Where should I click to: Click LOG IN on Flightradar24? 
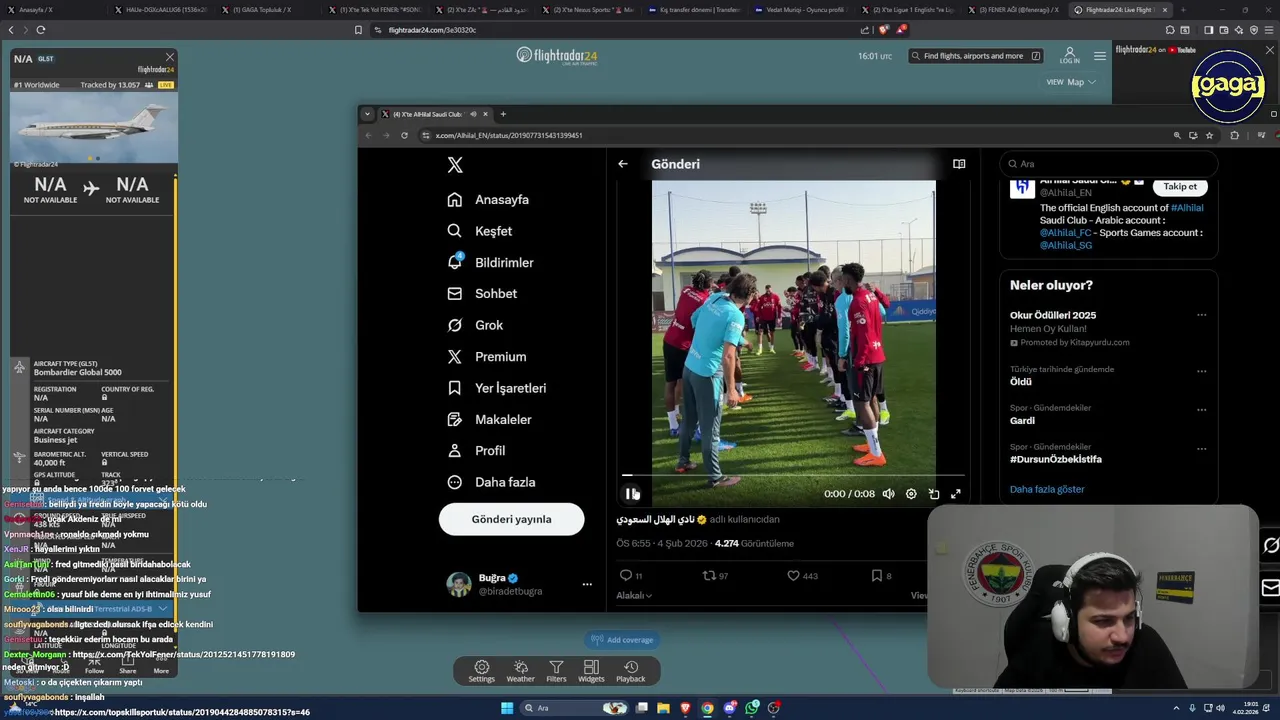(1069, 55)
